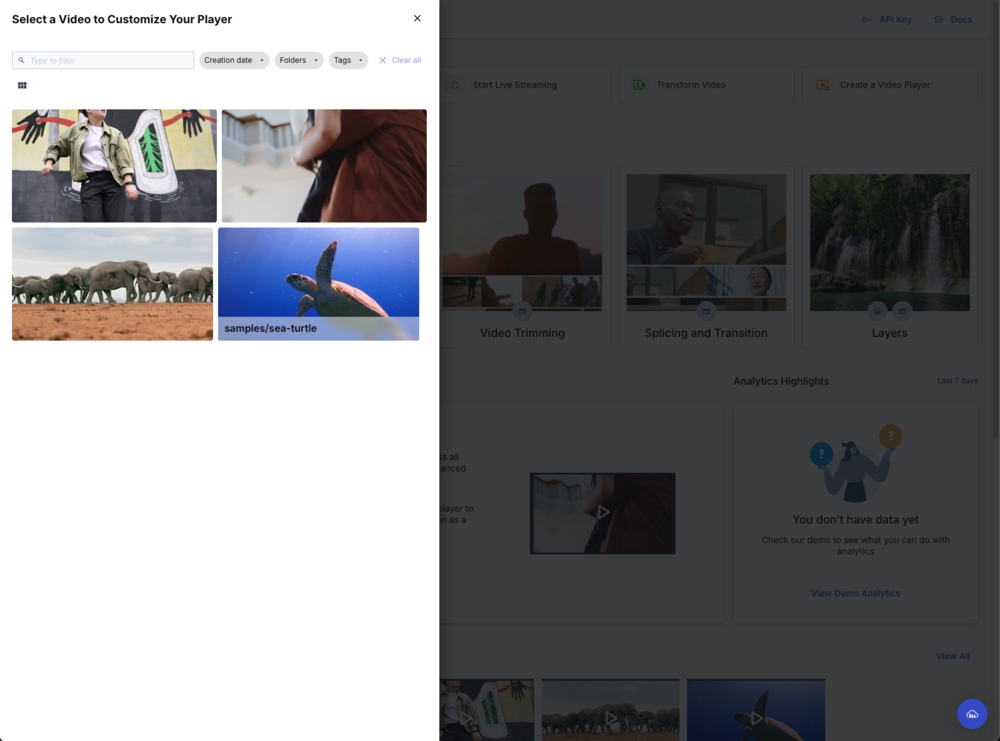Choose the elephants herd video thumbnail
The width and height of the screenshot is (1000, 741).
112,283
